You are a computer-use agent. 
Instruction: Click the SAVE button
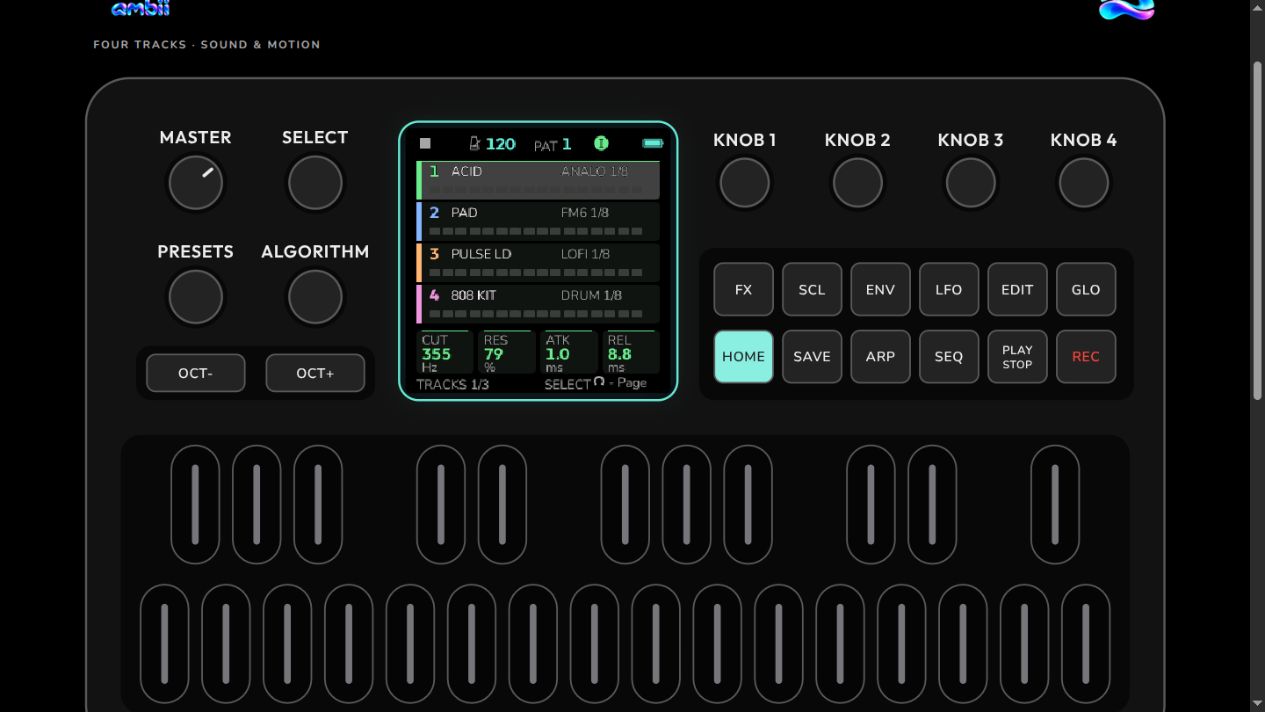812,357
